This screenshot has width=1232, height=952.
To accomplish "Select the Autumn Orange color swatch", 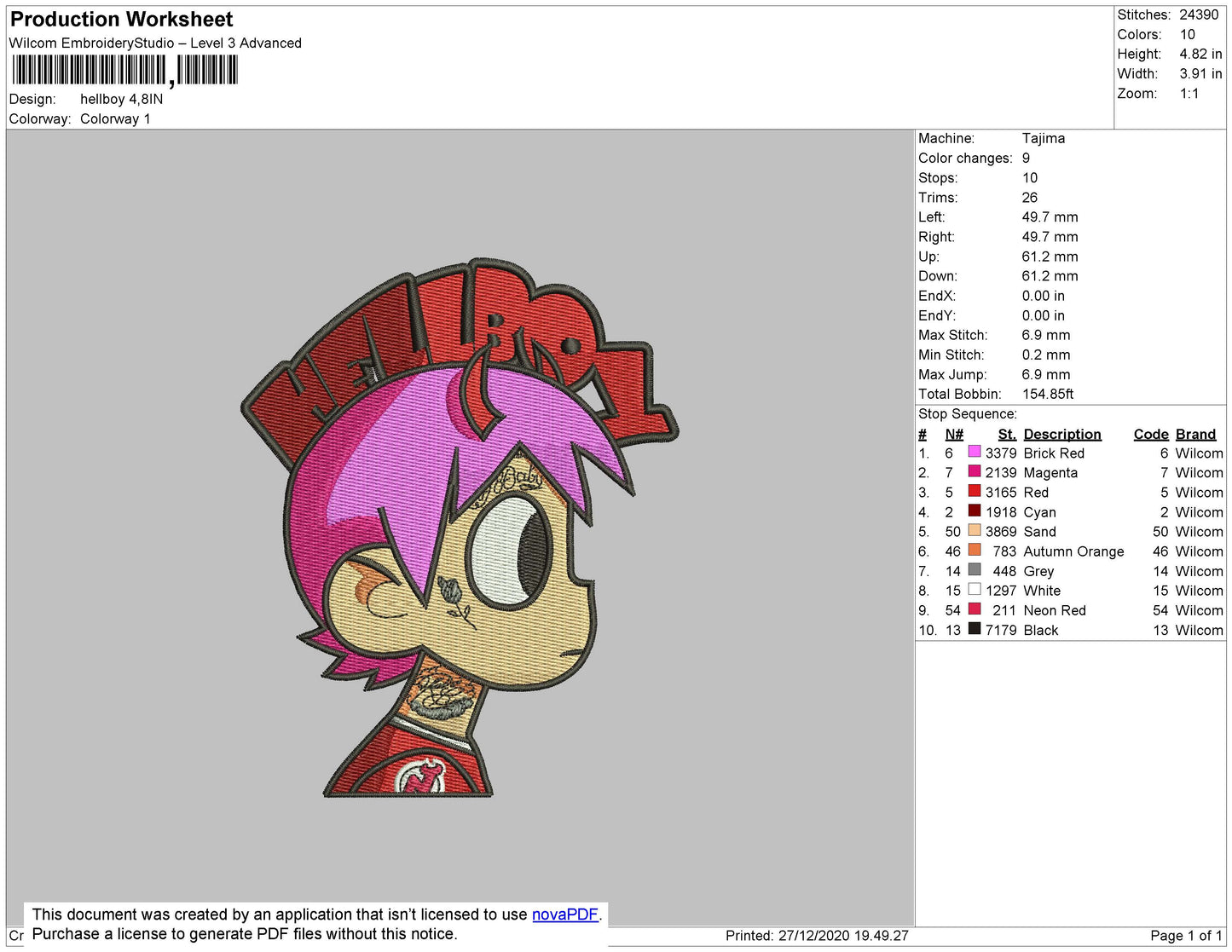I will coord(975,550).
